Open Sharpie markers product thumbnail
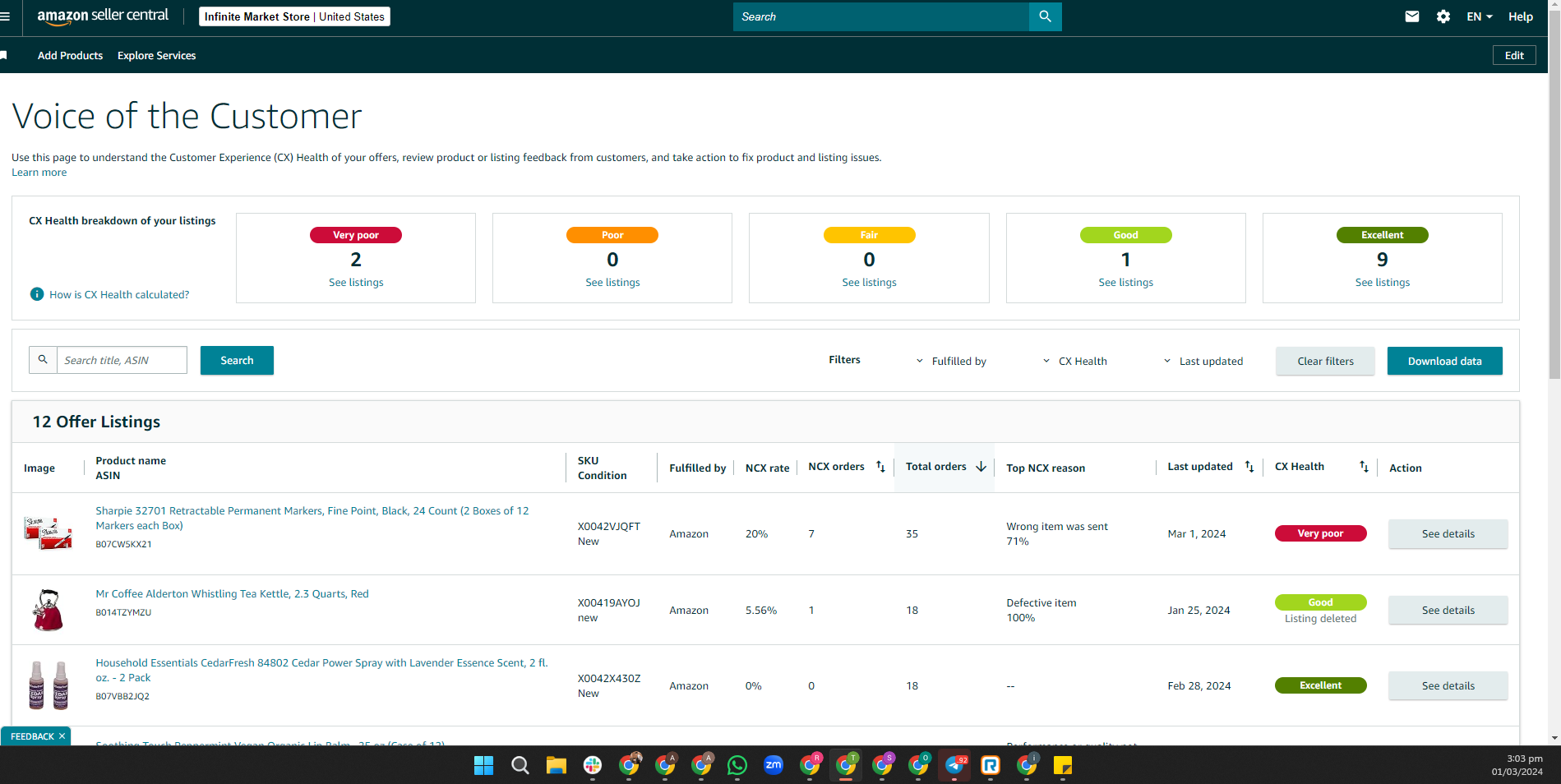Viewport: 1561px width, 784px height. pyautogui.click(x=48, y=533)
